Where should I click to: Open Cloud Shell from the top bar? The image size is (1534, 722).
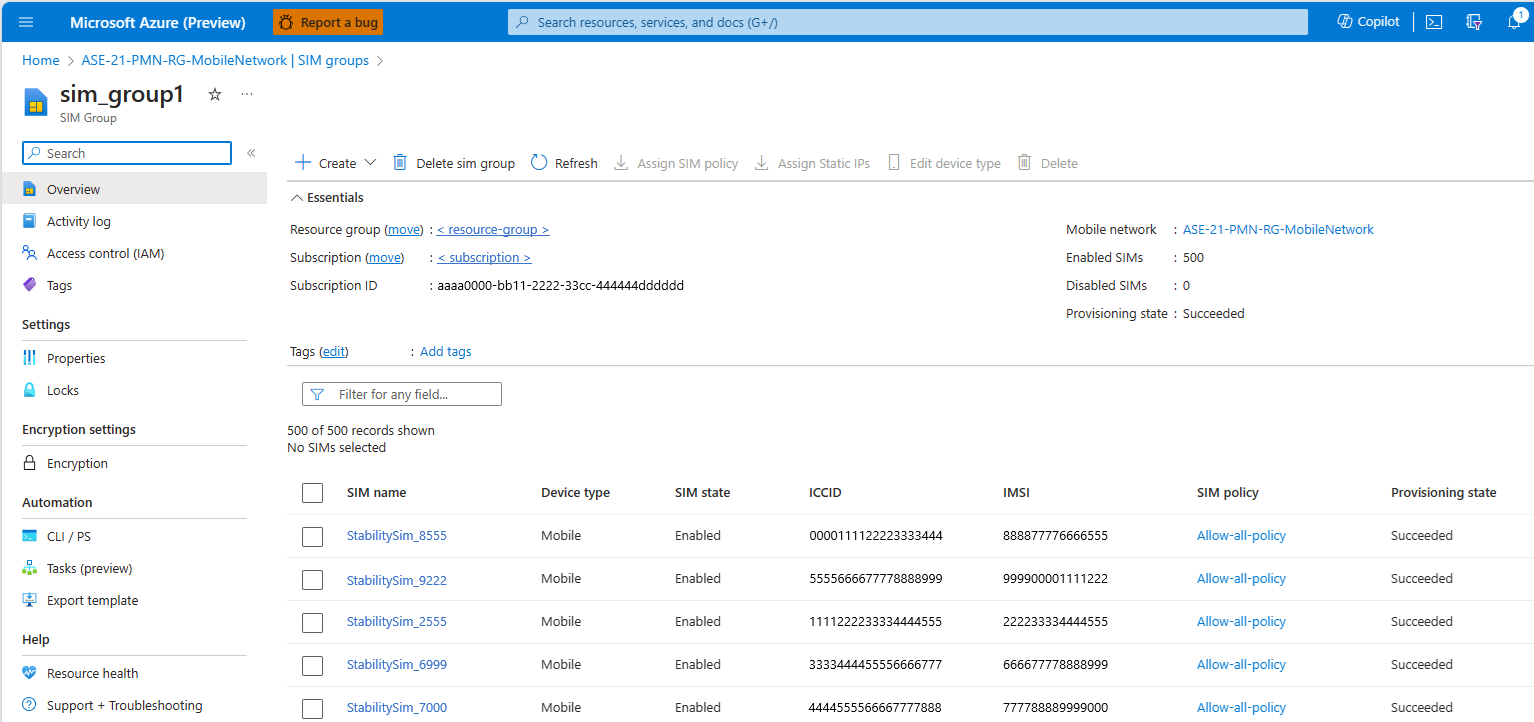1433,22
